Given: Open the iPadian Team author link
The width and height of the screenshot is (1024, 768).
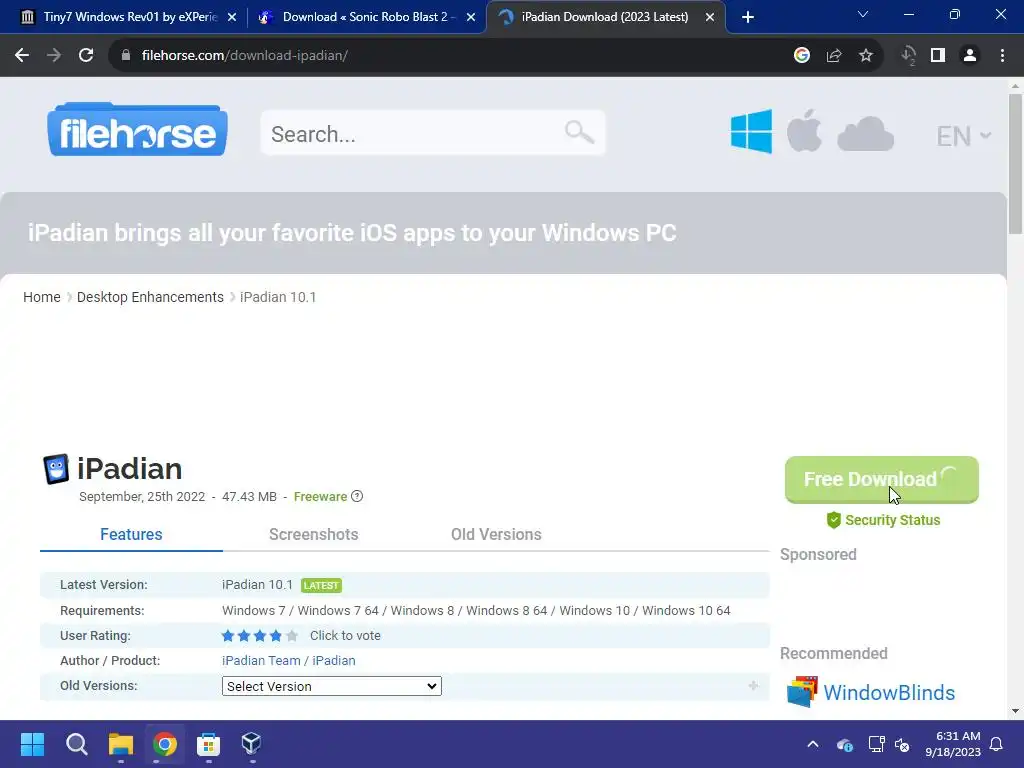Looking at the screenshot, I should point(261,661).
